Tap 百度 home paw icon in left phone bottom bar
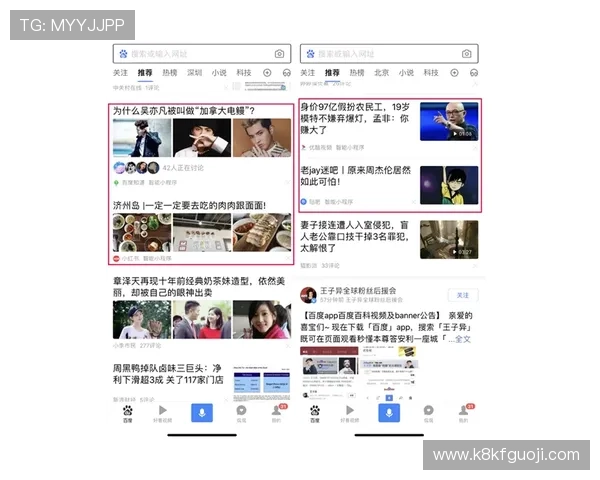The width and height of the screenshot is (600, 480). tap(128, 413)
